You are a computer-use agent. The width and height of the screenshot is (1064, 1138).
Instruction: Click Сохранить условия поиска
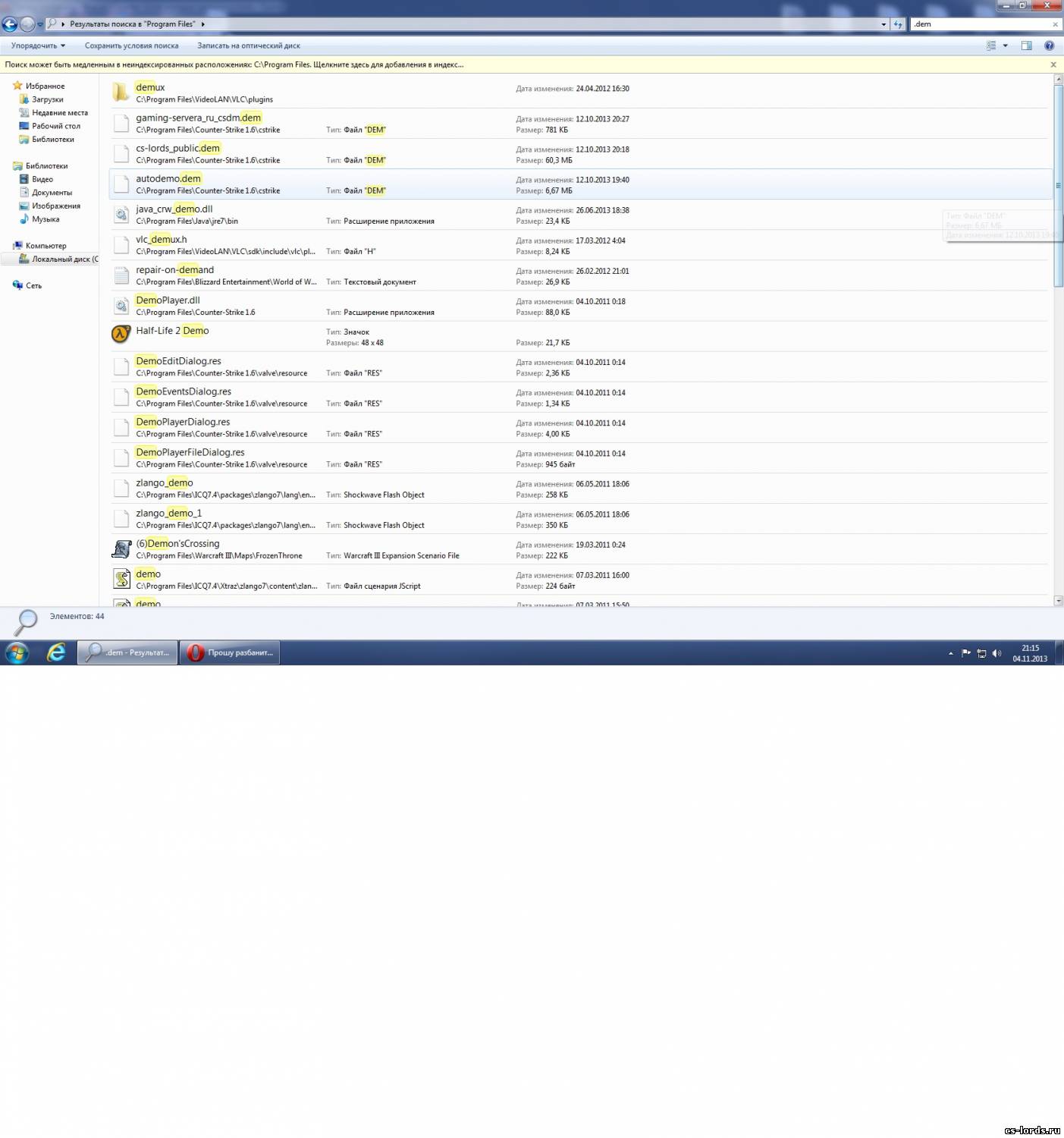pos(132,46)
